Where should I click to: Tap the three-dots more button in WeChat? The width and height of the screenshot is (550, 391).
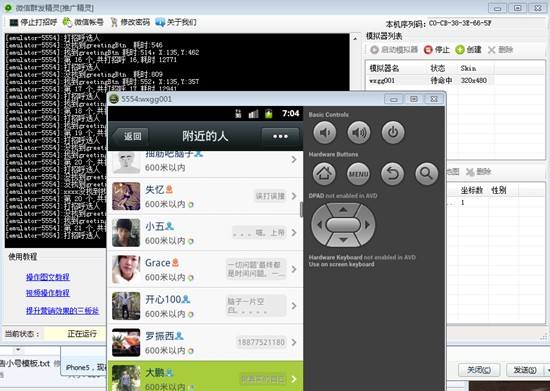coord(280,136)
